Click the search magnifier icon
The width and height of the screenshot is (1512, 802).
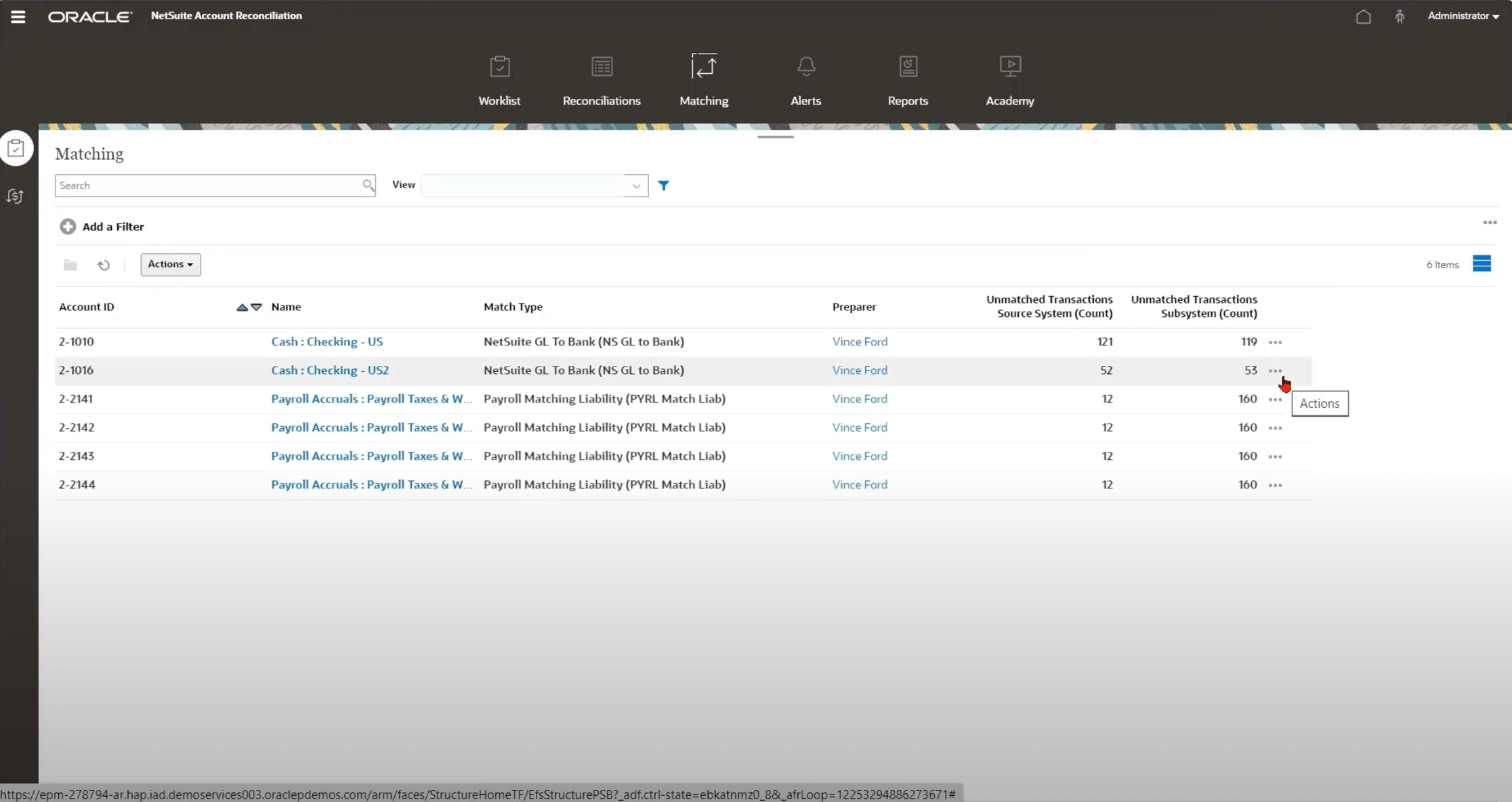pos(368,185)
